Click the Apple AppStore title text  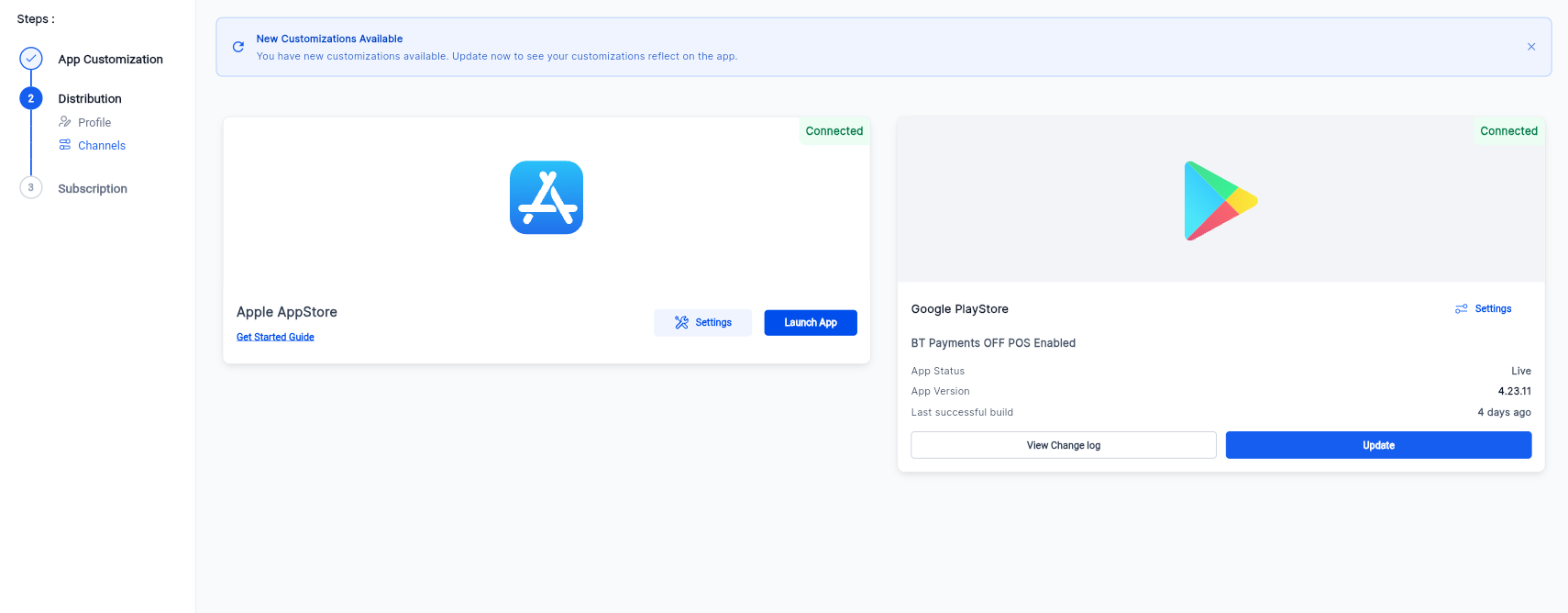[287, 312]
